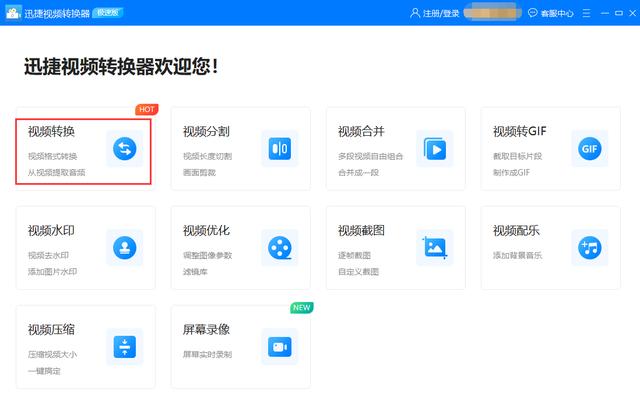
Task: Select the 视频合并 card title
Action: (362, 131)
